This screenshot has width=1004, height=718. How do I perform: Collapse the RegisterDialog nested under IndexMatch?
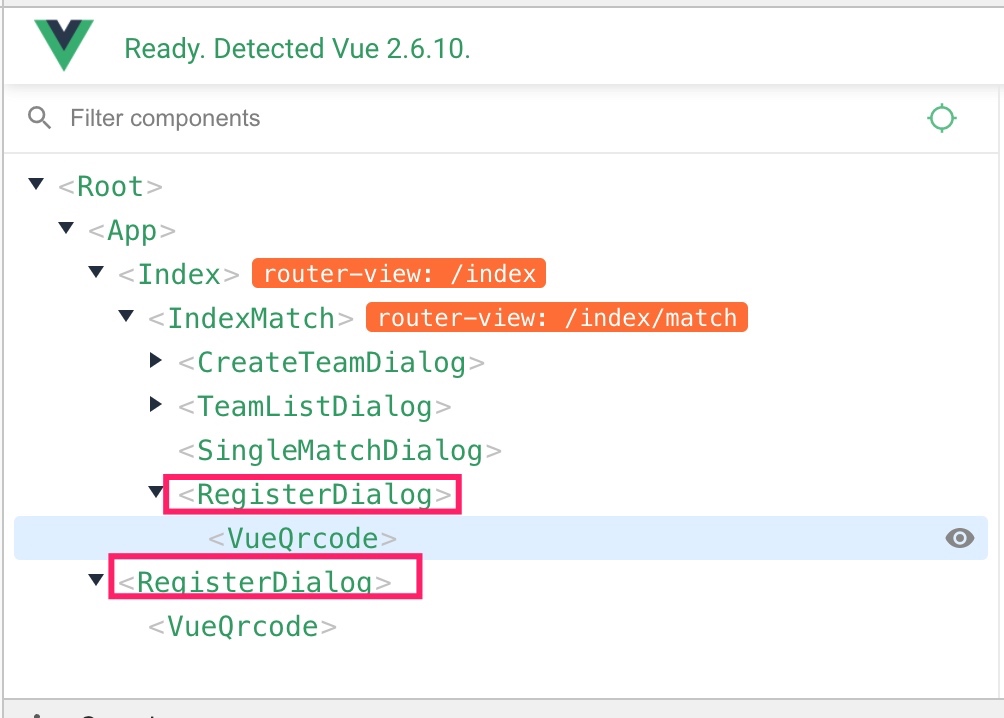click(x=156, y=492)
